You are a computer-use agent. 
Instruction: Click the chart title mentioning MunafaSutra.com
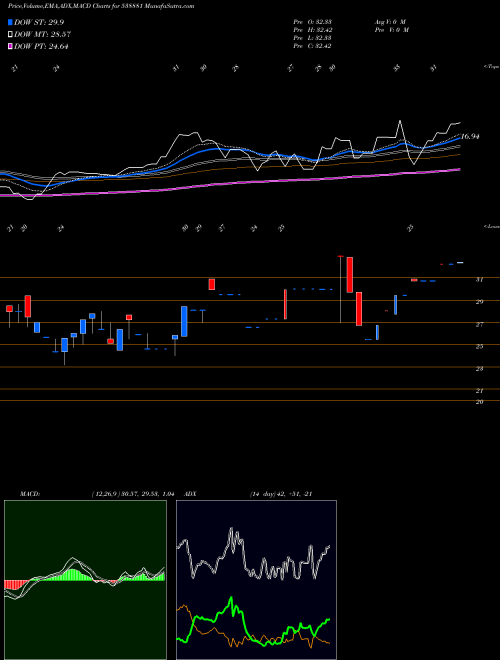coord(101,7)
